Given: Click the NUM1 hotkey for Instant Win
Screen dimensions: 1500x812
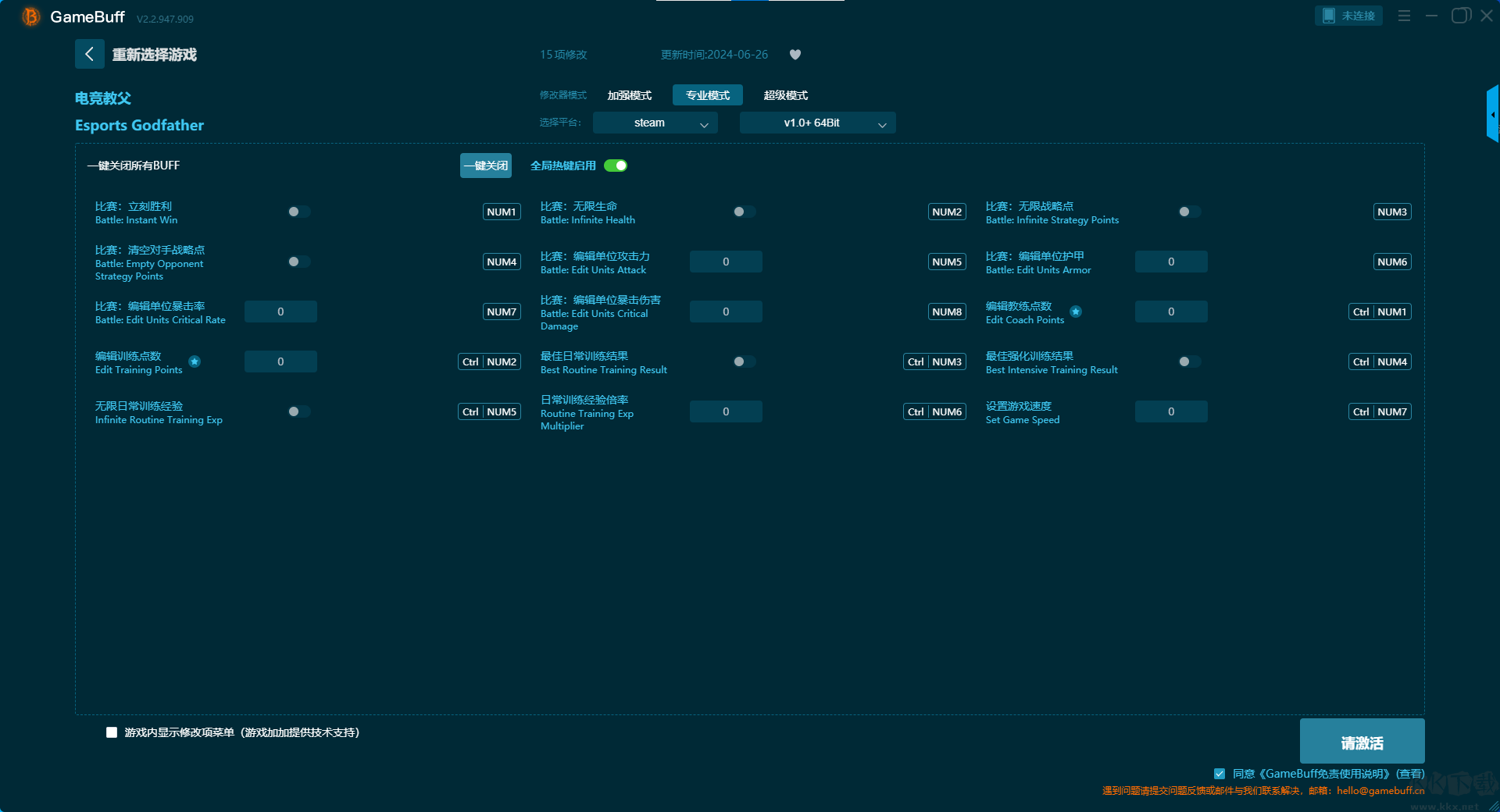Looking at the screenshot, I should 502,212.
